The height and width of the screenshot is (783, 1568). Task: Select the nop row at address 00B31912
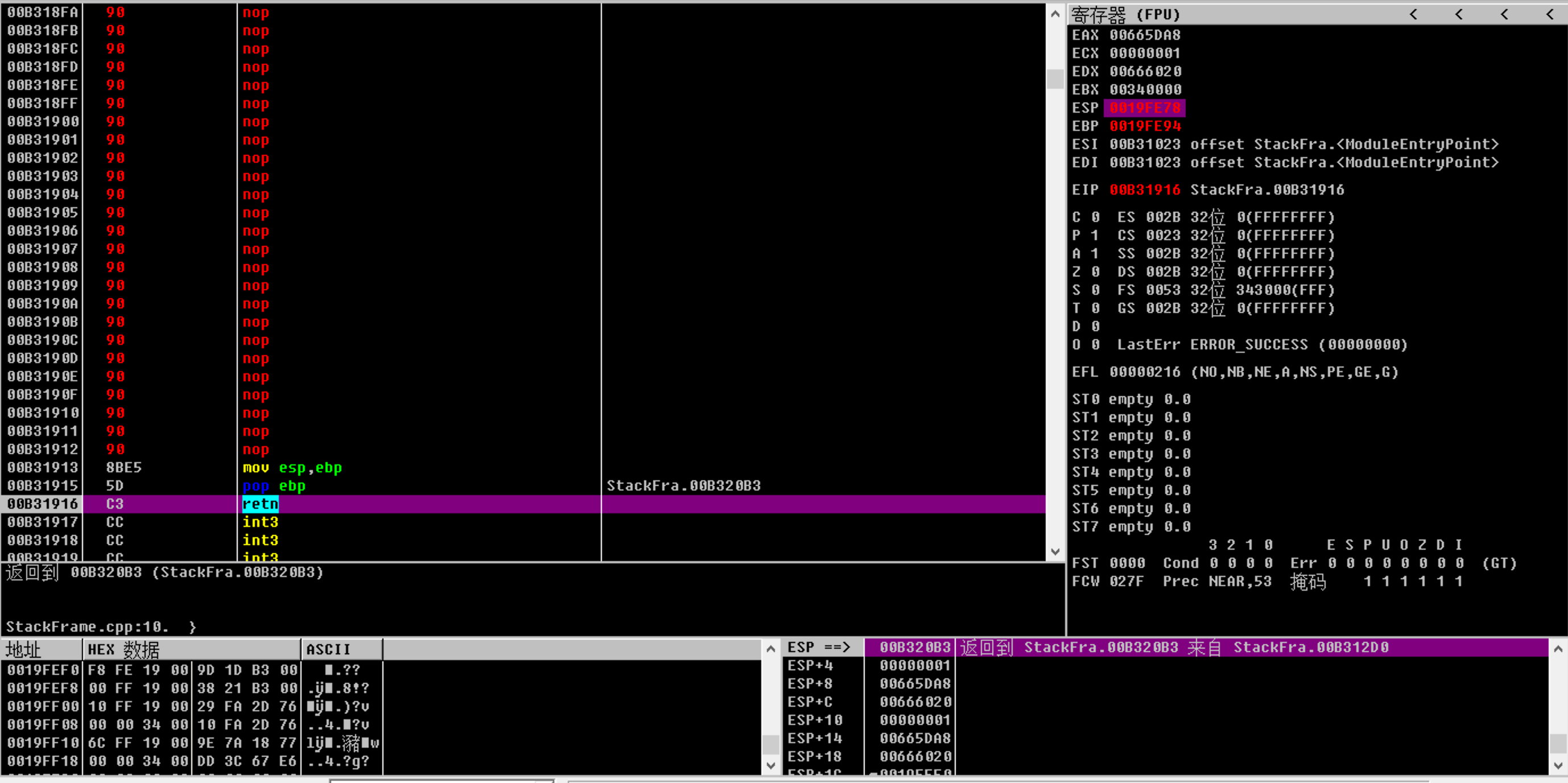pos(523,450)
